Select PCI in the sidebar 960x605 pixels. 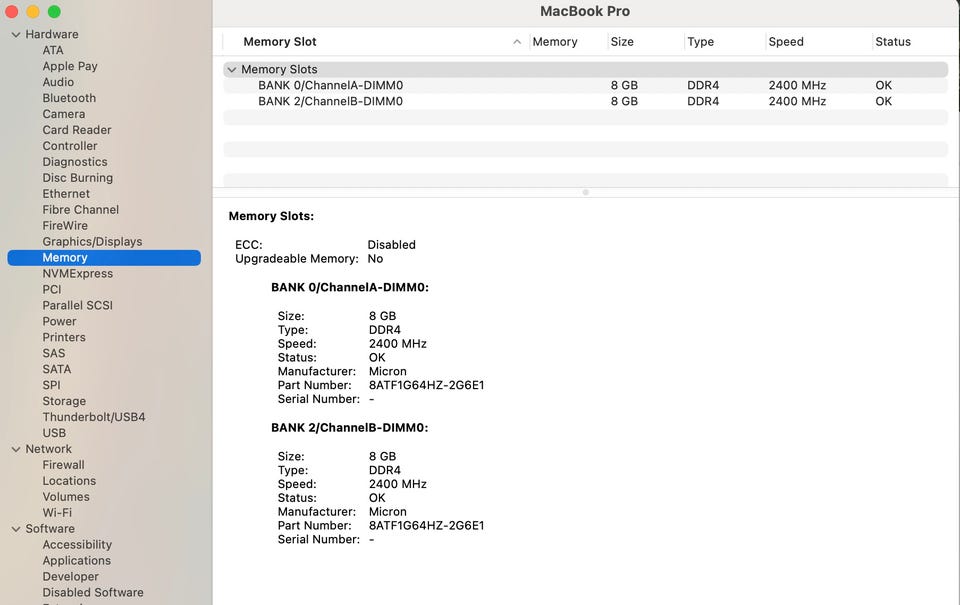(x=52, y=290)
